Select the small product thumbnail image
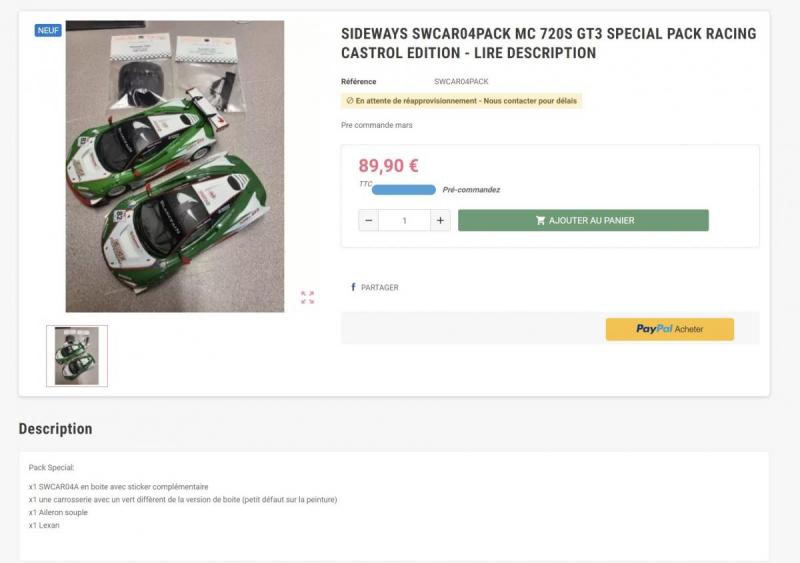This screenshot has height=563, width=800. pos(77,355)
